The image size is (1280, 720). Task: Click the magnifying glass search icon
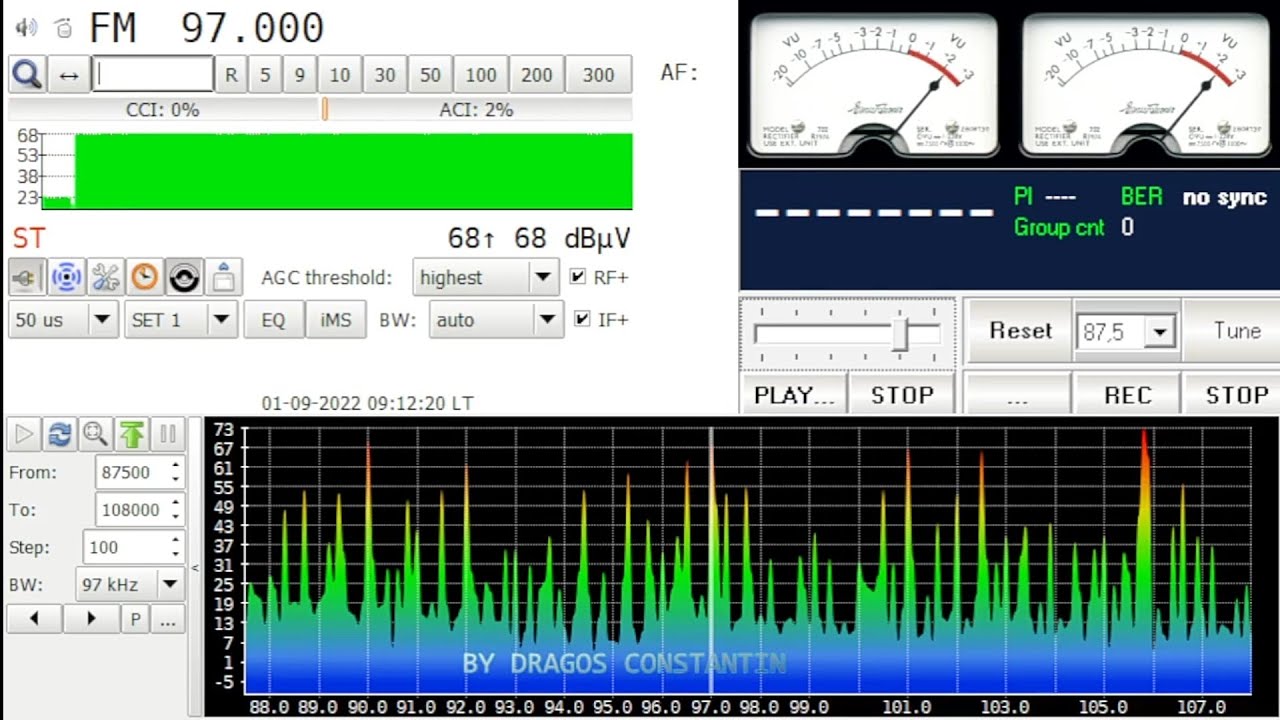pos(27,75)
